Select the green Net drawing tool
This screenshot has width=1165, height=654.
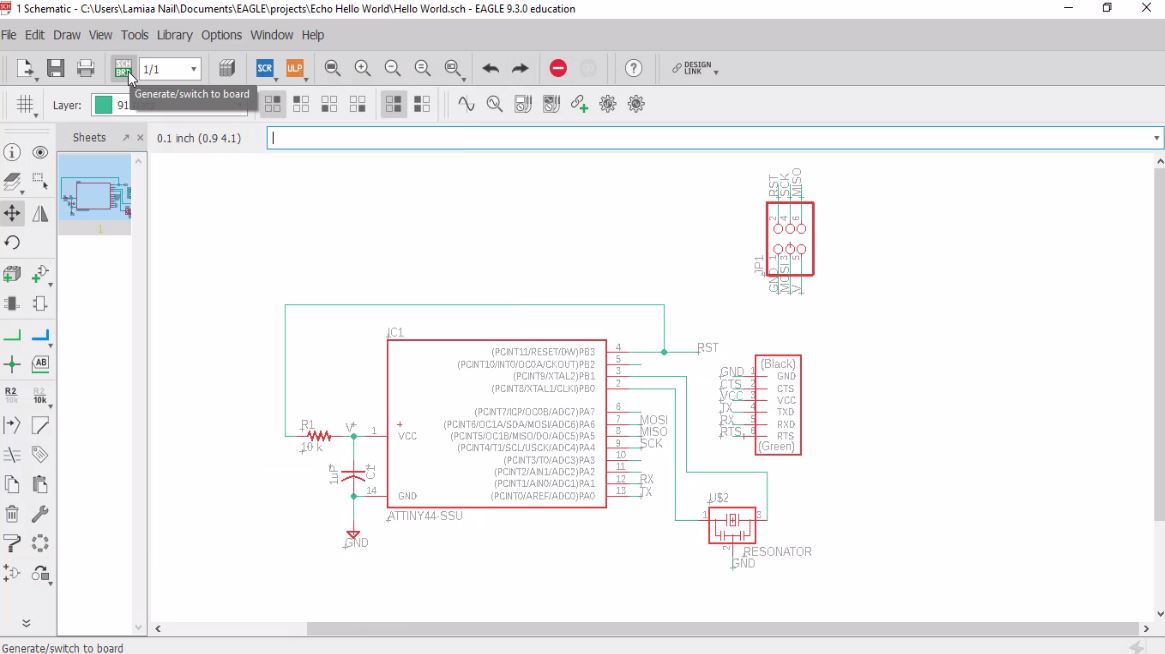[x=12, y=334]
